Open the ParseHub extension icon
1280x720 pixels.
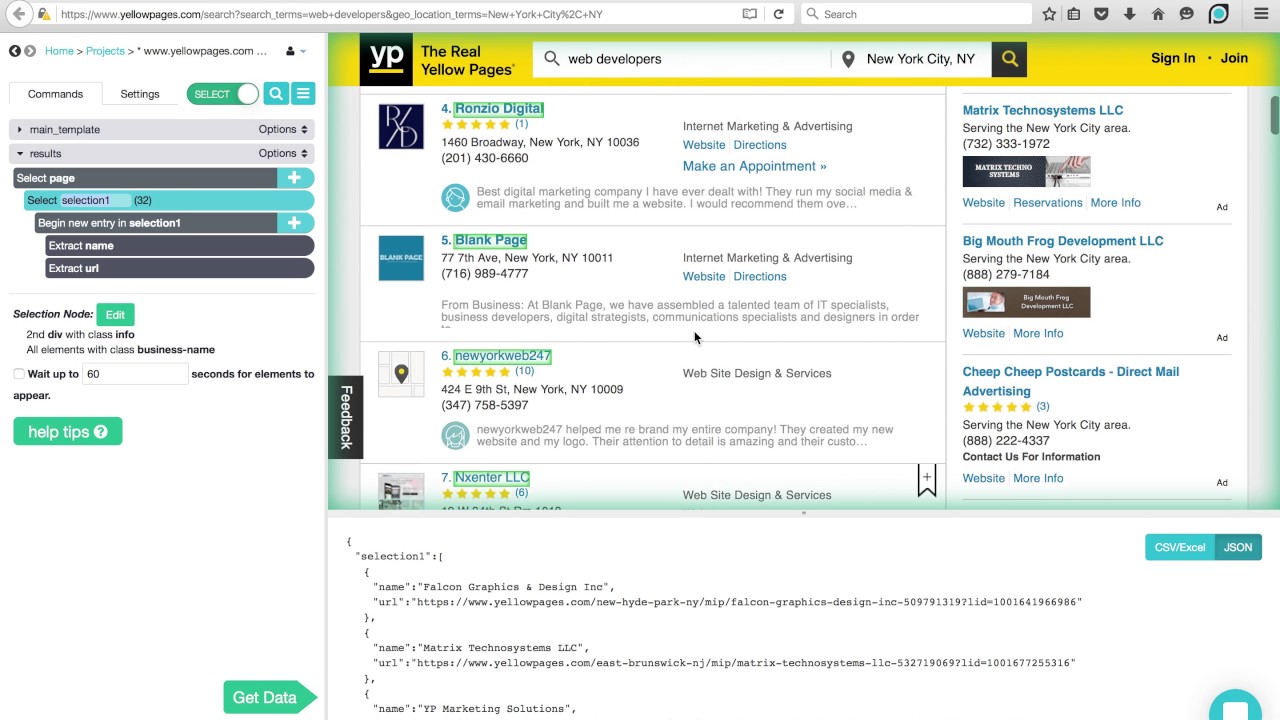coord(1218,14)
